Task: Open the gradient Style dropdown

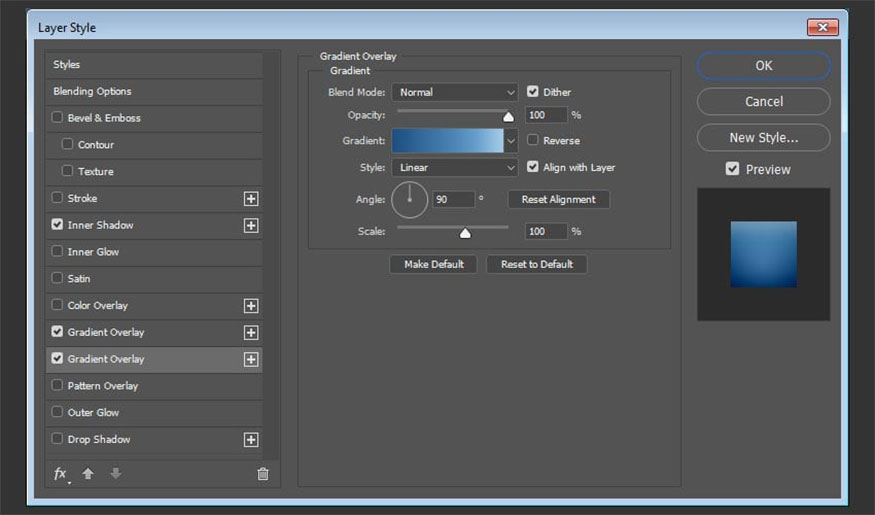Action: (454, 168)
